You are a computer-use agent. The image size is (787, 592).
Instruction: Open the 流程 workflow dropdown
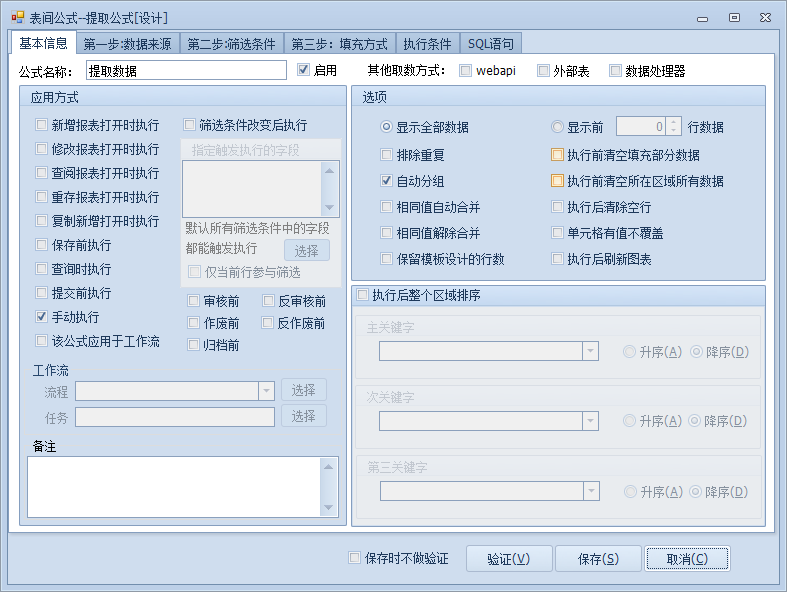click(x=266, y=391)
